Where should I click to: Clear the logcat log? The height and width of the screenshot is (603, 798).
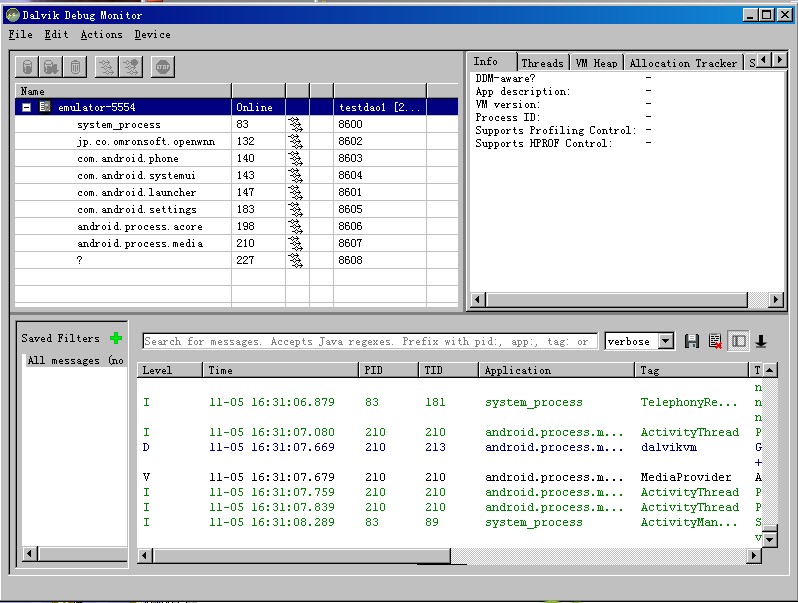tap(715, 341)
